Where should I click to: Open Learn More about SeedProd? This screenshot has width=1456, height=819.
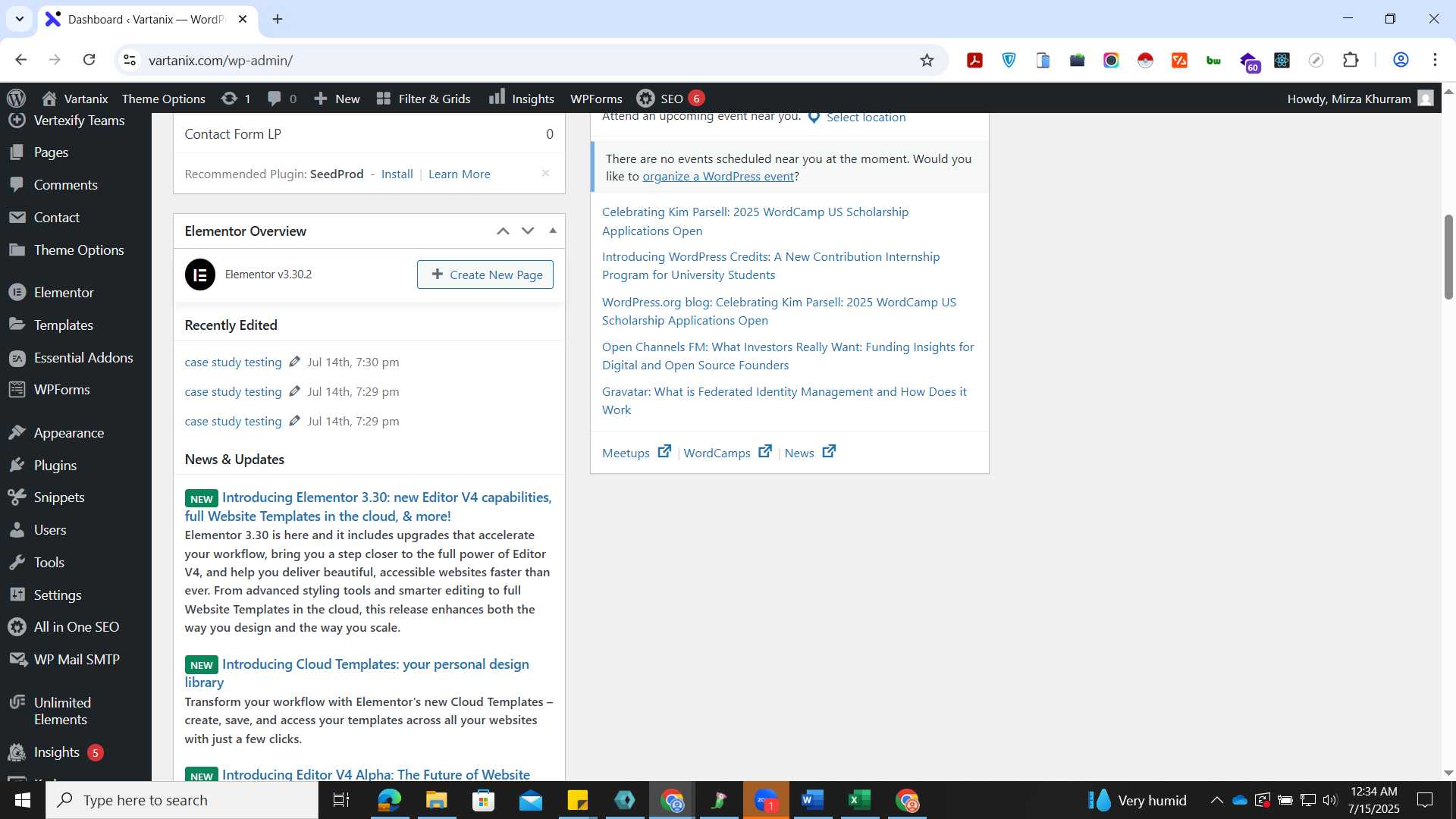point(459,174)
